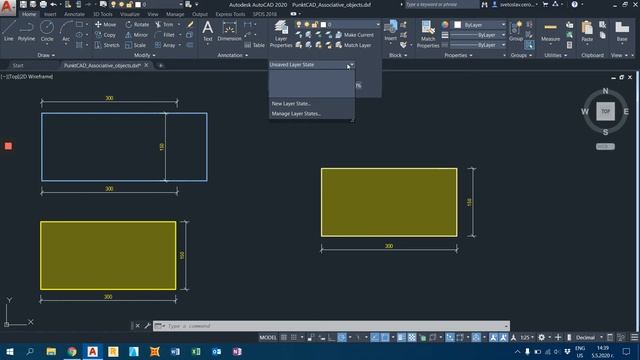Select the Polyline tool
The height and width of the screenshot is (360, 640).
coord(26,31)
